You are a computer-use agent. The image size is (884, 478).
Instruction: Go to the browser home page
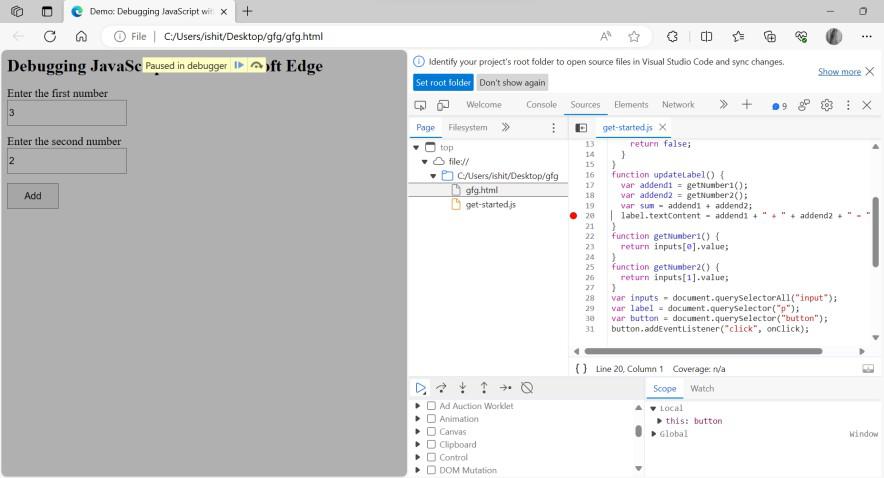point(81,37)
